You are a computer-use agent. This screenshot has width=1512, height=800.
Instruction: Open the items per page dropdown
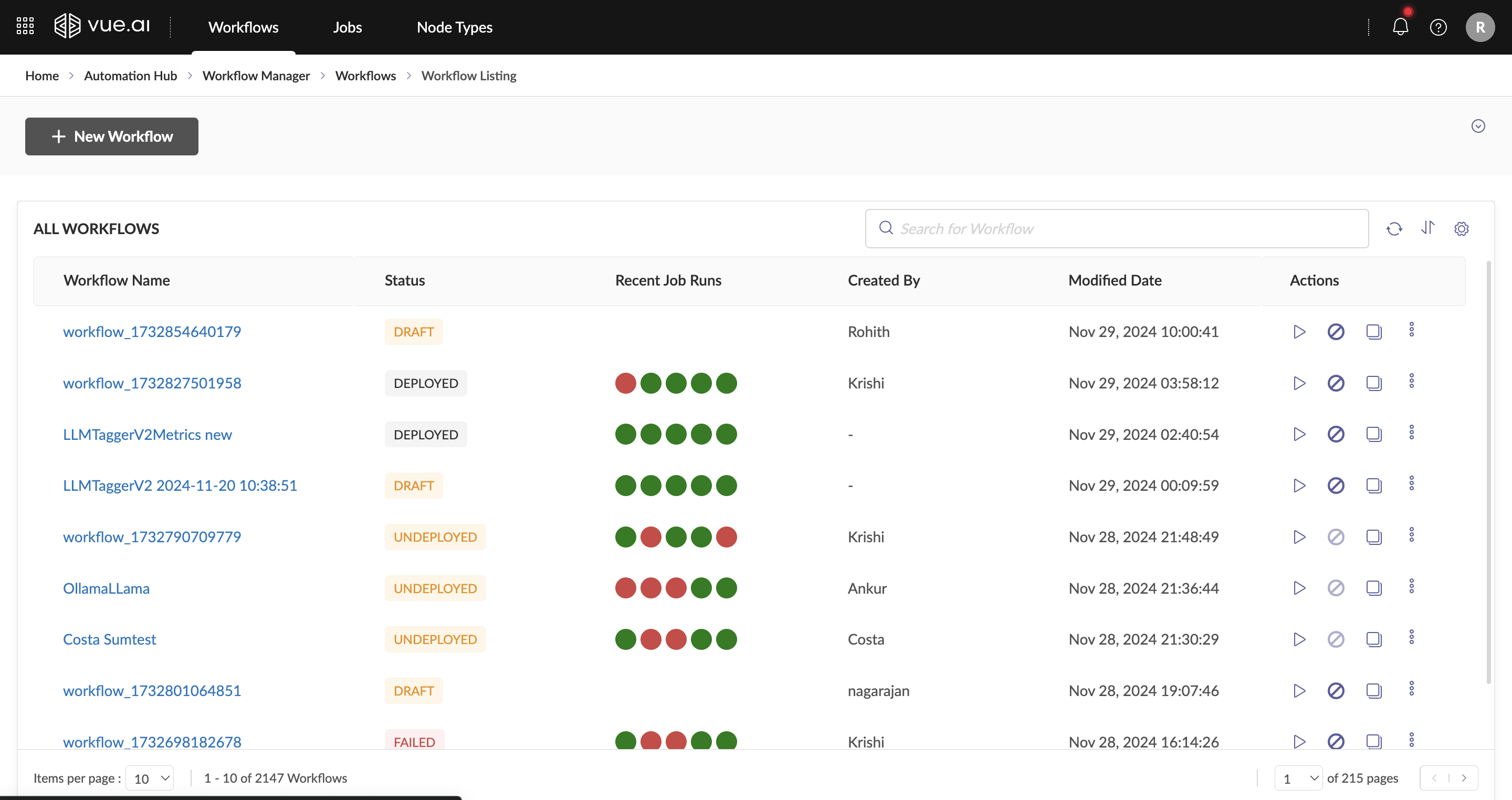(150, 778)
